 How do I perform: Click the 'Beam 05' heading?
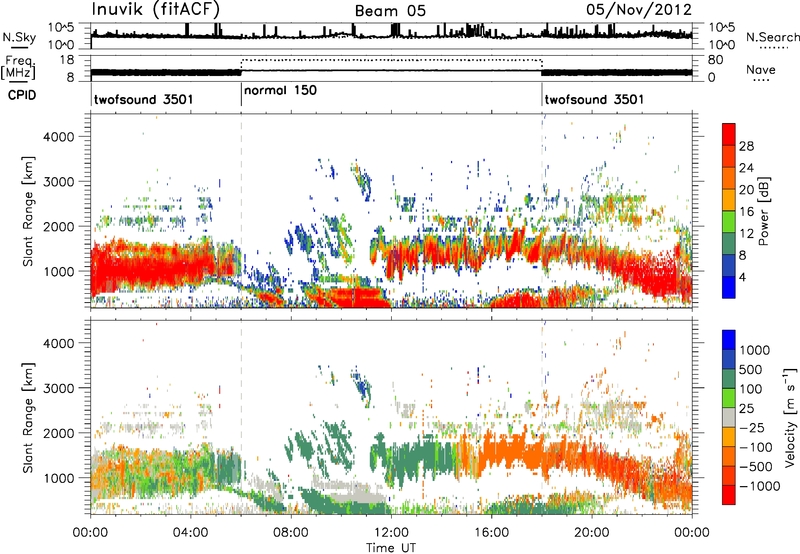coord(390,11)
